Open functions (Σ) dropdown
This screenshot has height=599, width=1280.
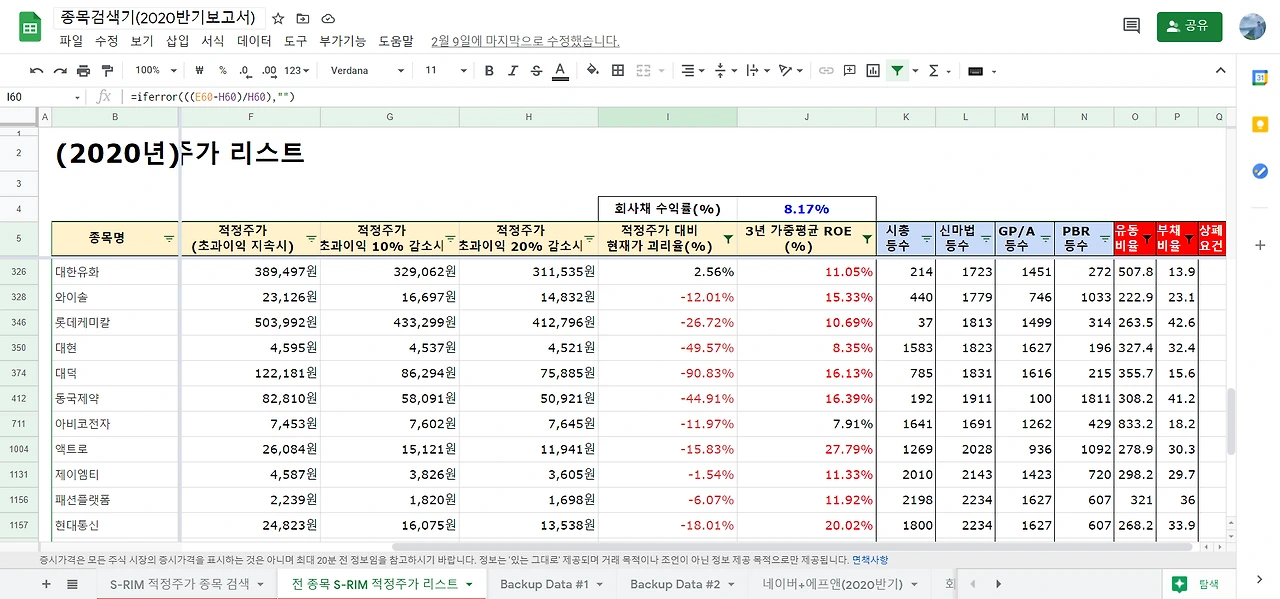(x=938, y=71)
